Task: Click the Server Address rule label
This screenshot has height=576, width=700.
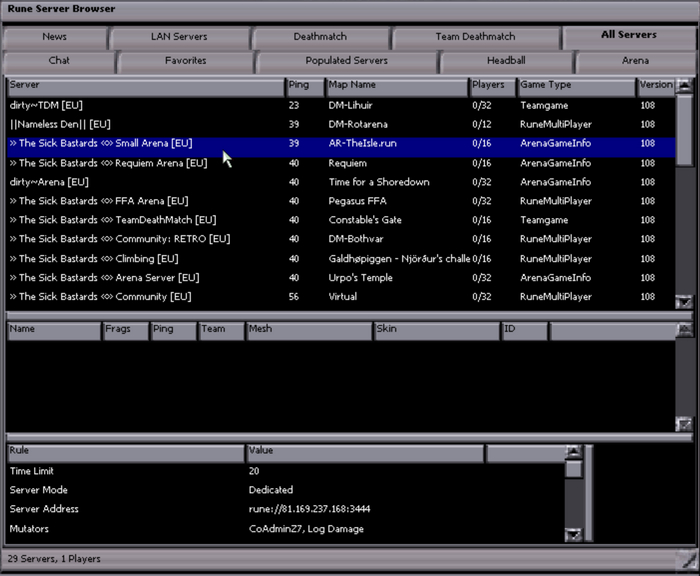Action: pos(44,509)
